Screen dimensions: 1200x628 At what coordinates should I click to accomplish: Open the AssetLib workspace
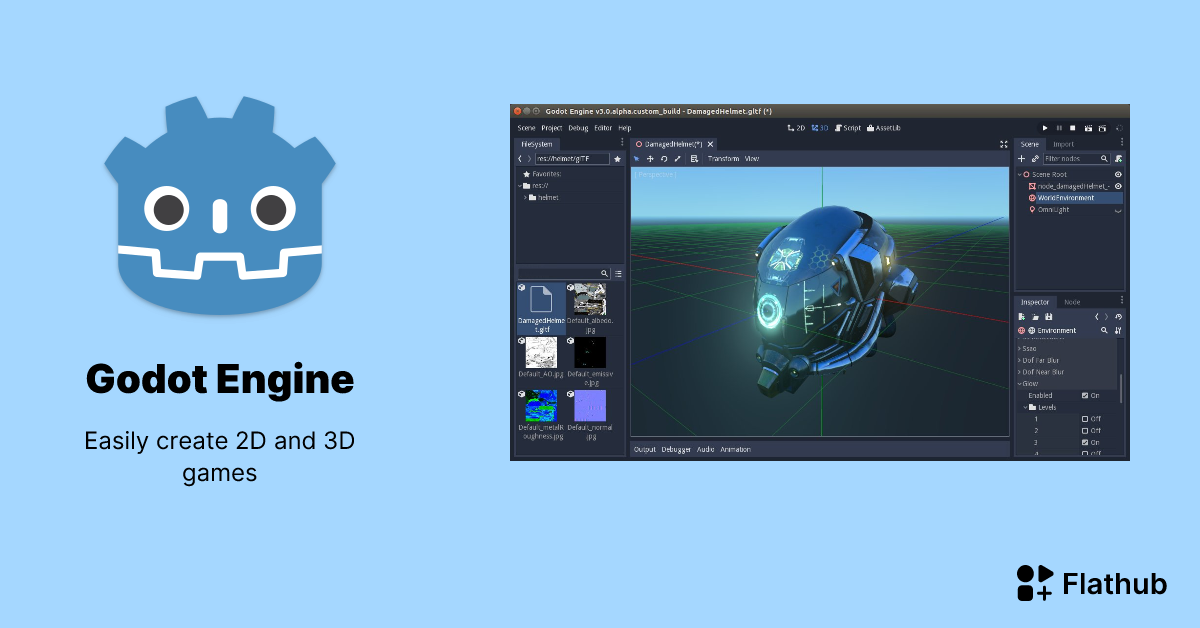[886, 128]
